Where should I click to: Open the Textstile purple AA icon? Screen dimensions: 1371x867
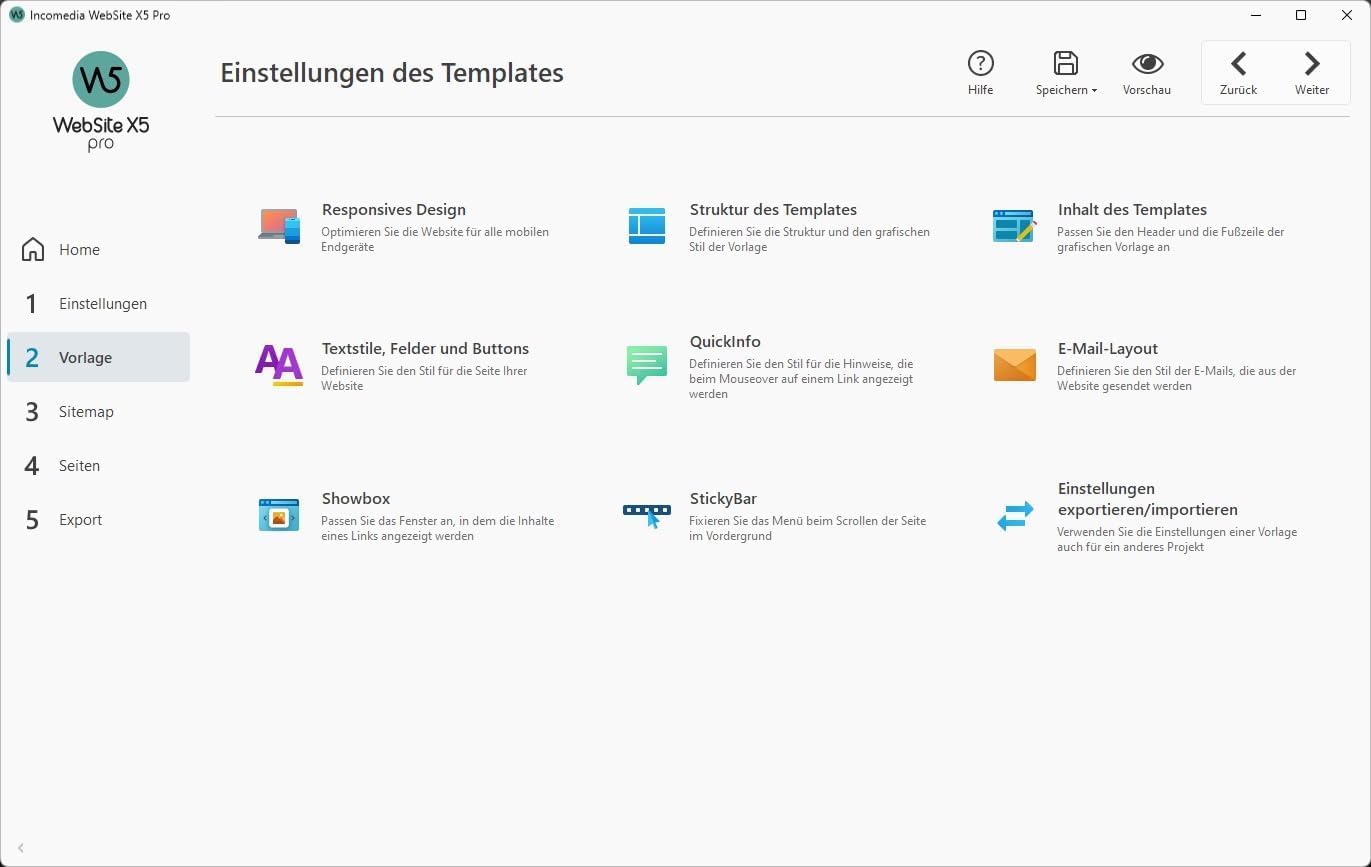pos(279,365)
